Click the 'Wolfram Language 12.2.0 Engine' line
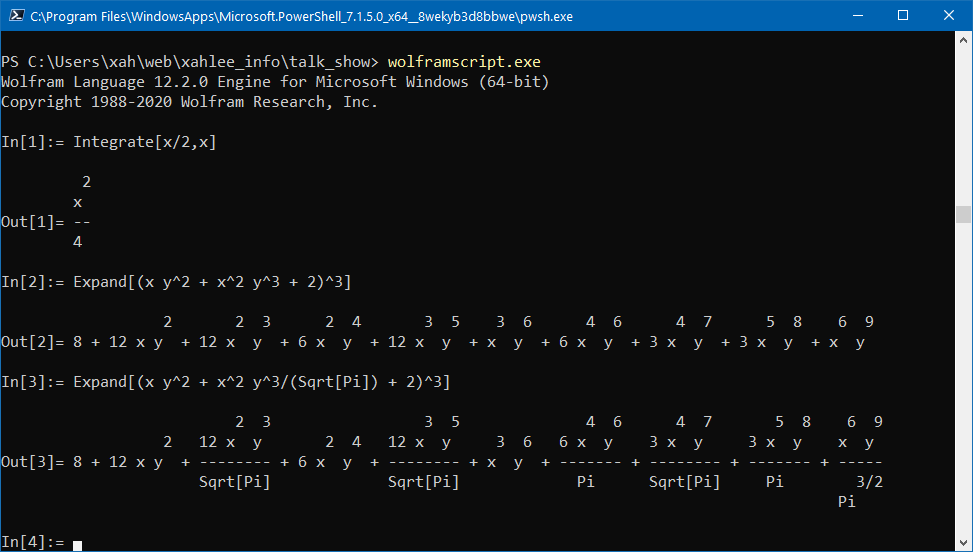973x552 pixels. [275, 82]
